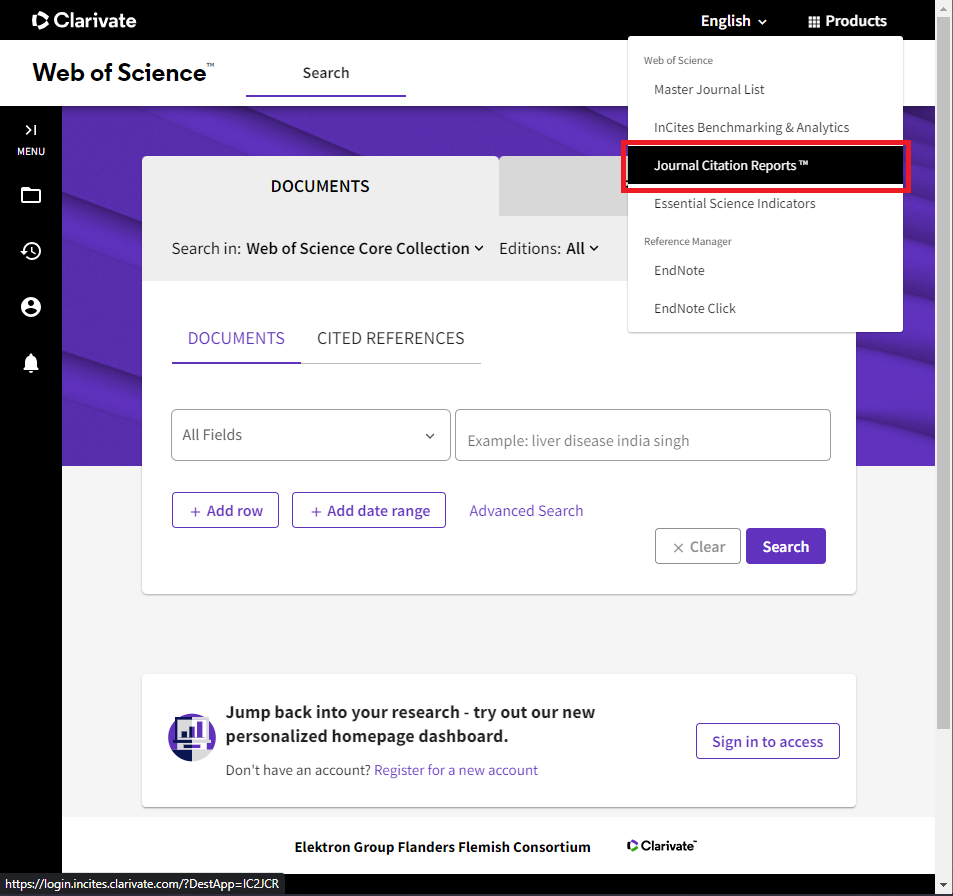Click the dashboard illustration icon
This screenshot has height=896, width=953.
coord(192,737)
